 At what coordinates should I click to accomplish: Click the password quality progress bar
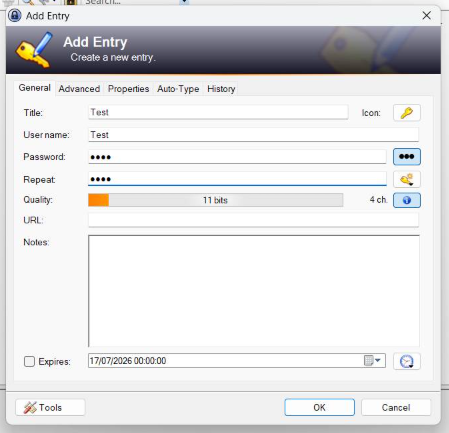(216, 200)
